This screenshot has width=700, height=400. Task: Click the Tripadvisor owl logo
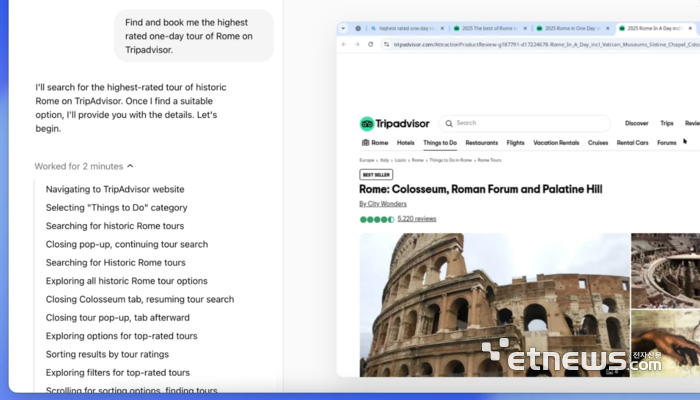coord(367,124)
